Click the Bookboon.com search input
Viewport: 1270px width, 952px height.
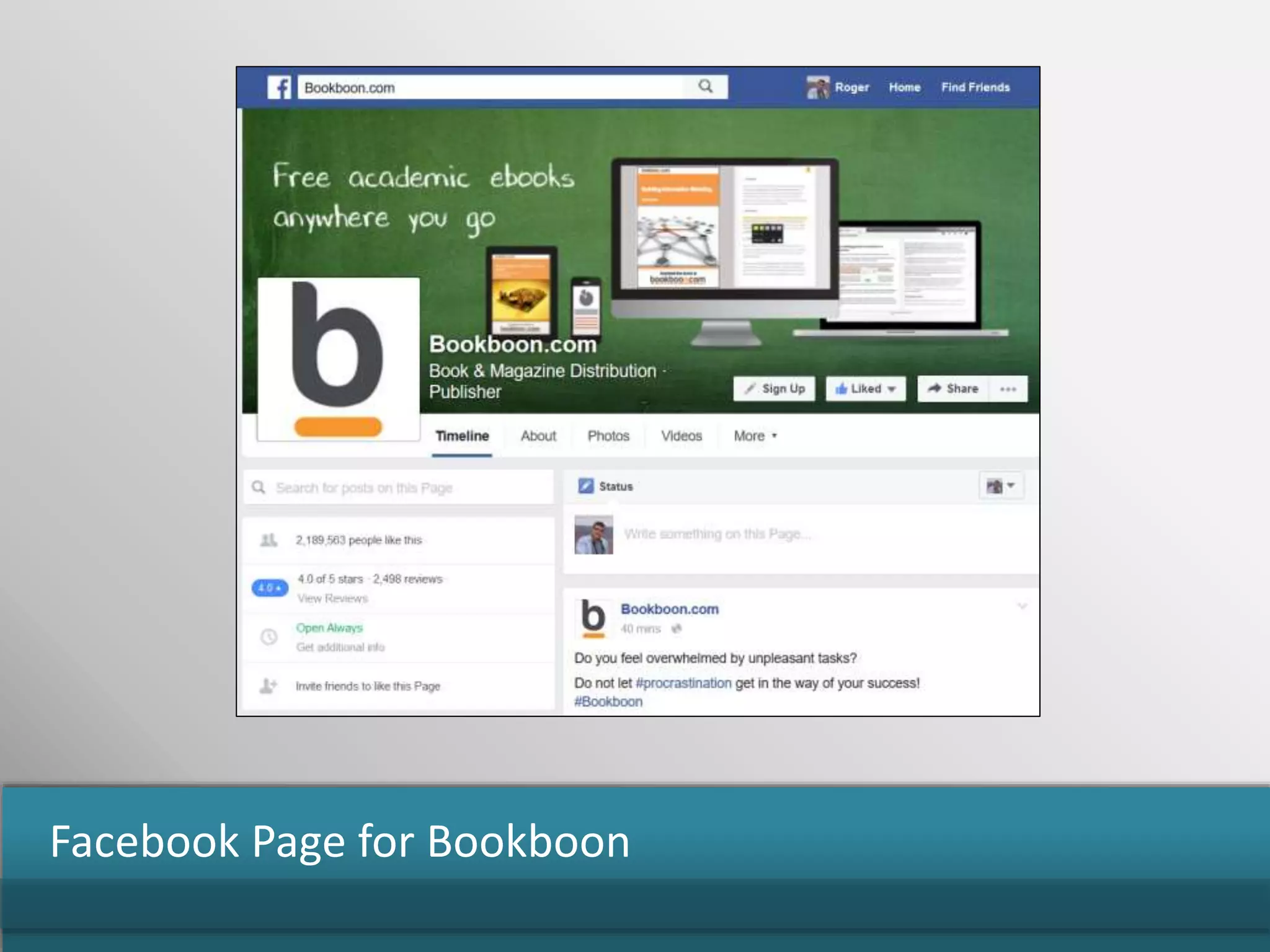click(x=491, y=87)
